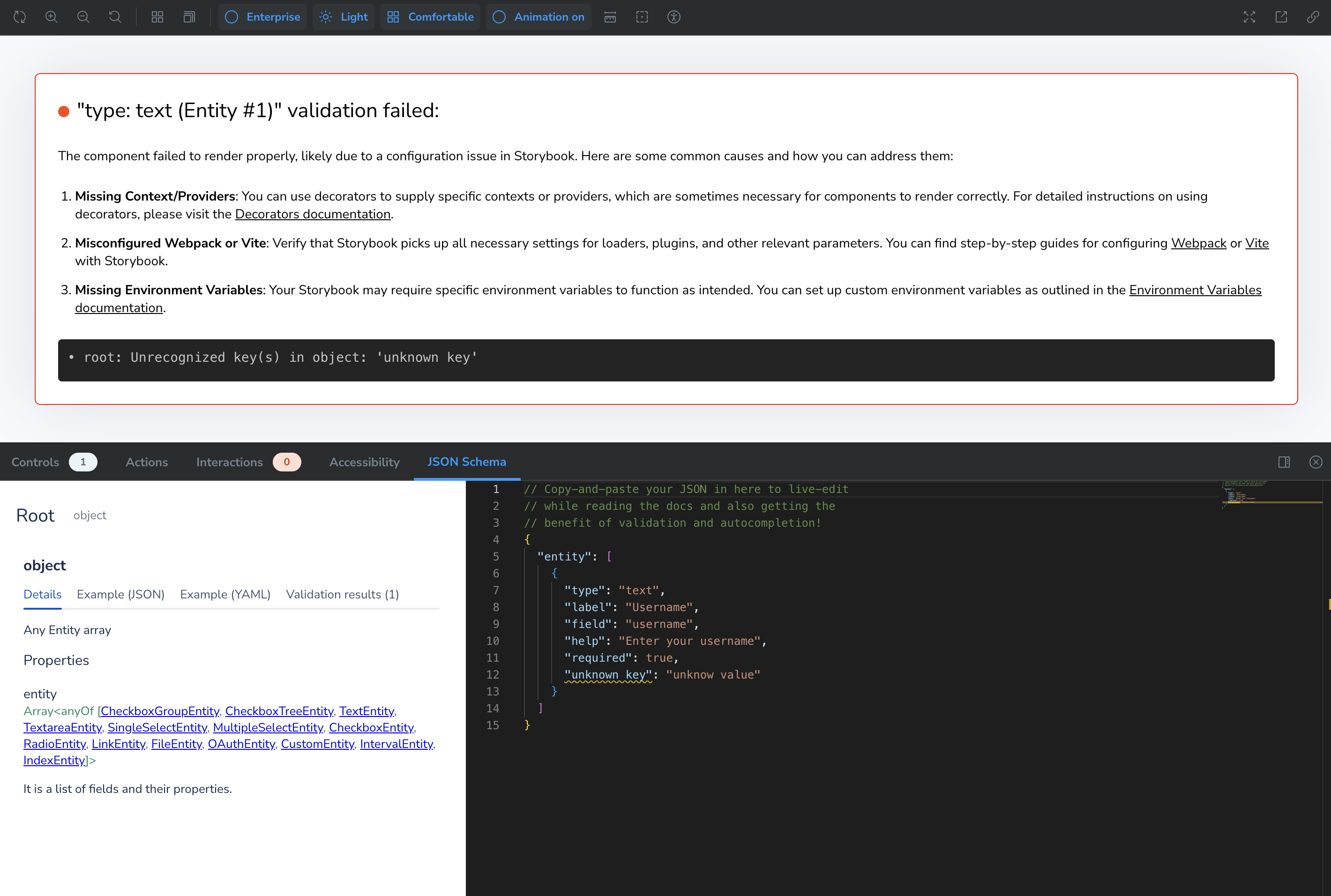Open the TextEntity schema link
Image resolution: width=1331 pixels, height=896 pixels.
366,711
